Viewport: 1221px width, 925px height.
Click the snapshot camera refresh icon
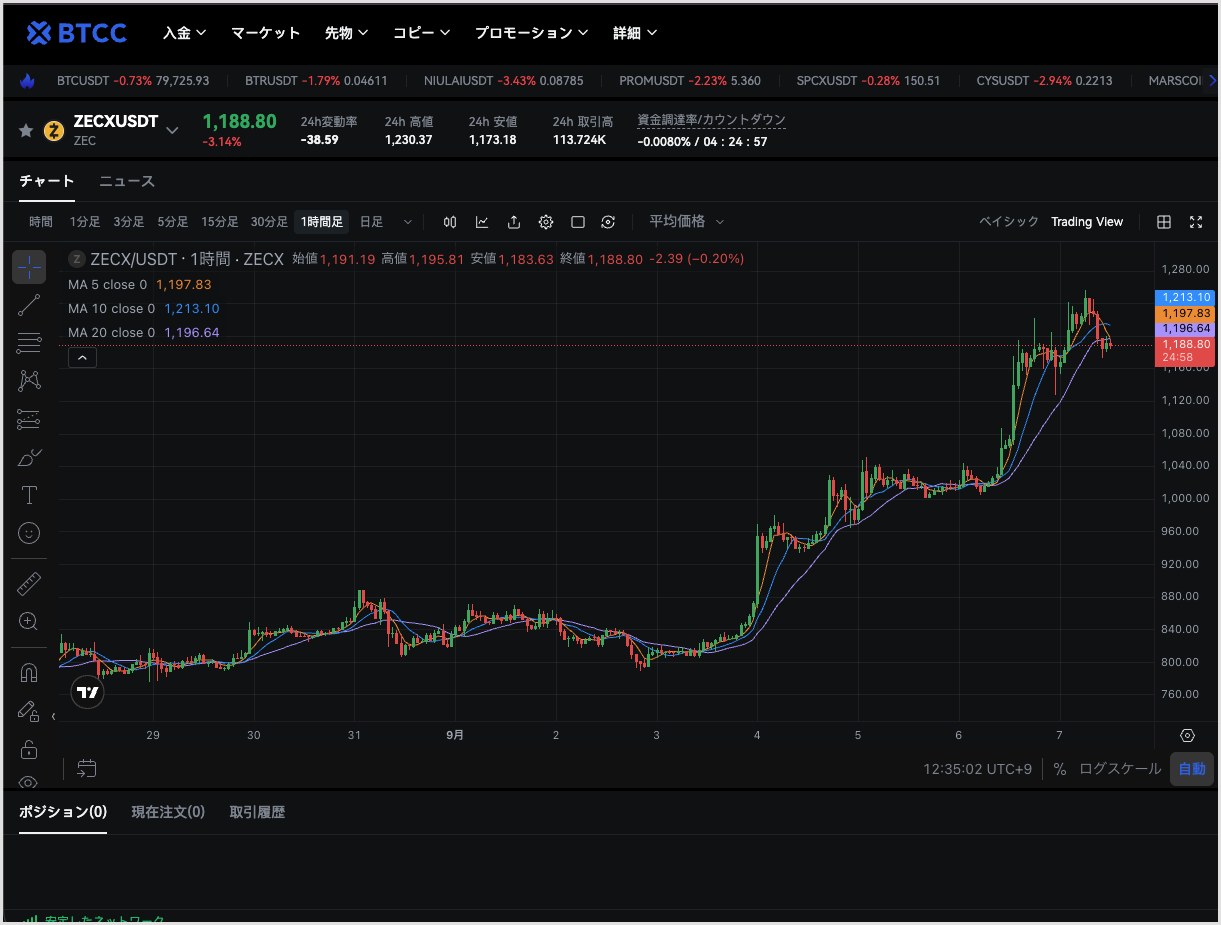pos(608,222)
